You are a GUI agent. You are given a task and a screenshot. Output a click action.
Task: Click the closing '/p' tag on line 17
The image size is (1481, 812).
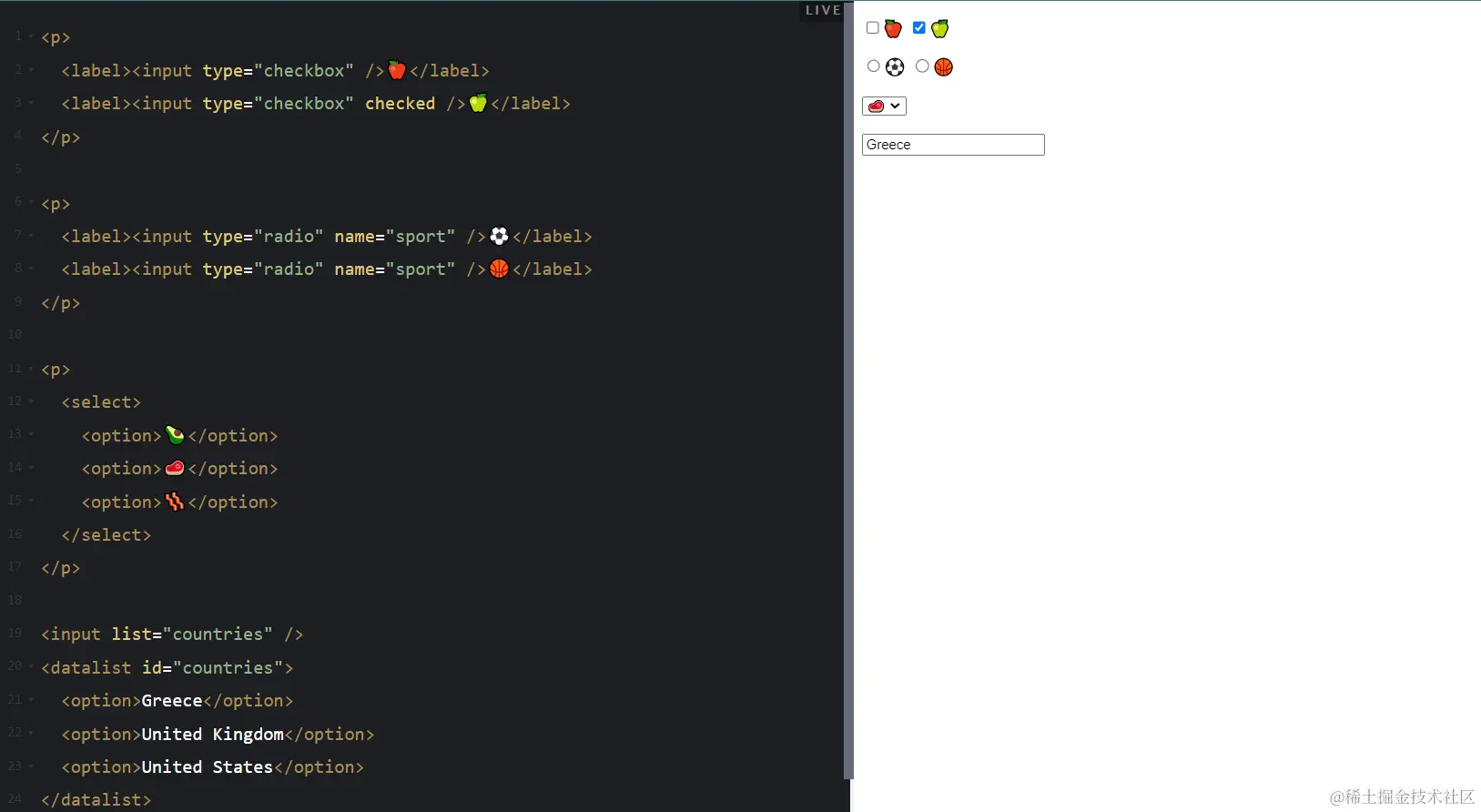(x=61, y=568)
